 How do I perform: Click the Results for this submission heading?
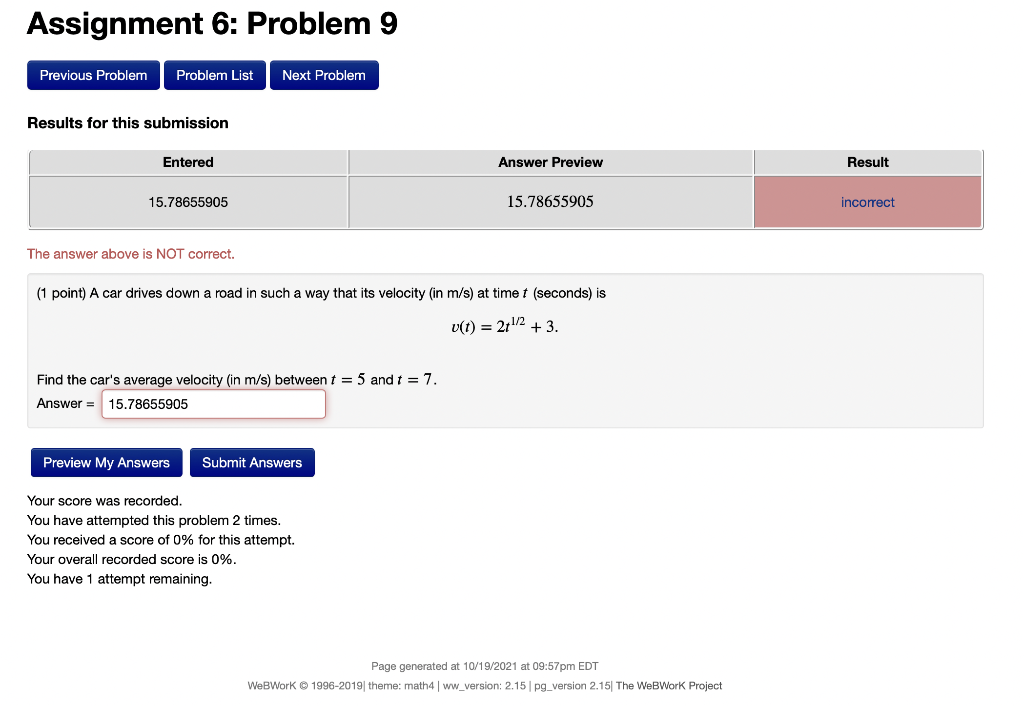(128, 123)
